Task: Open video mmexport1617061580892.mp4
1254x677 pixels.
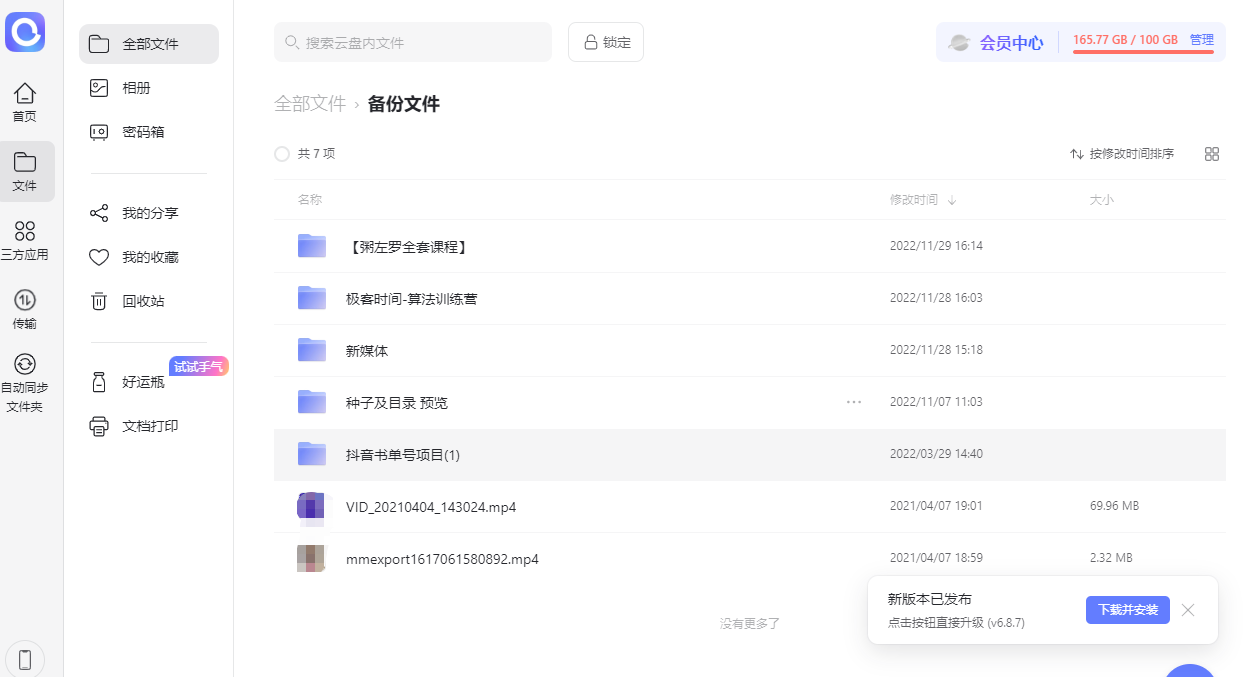Action: pos(442,559)
